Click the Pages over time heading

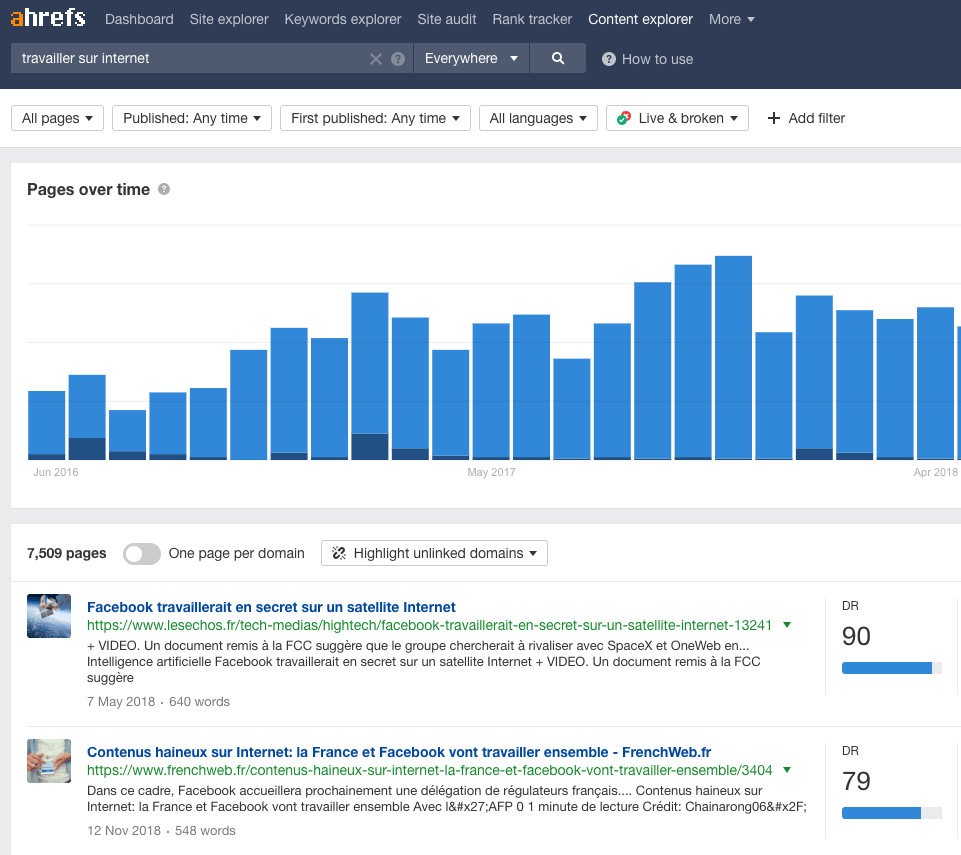click(x=88, y=189)
